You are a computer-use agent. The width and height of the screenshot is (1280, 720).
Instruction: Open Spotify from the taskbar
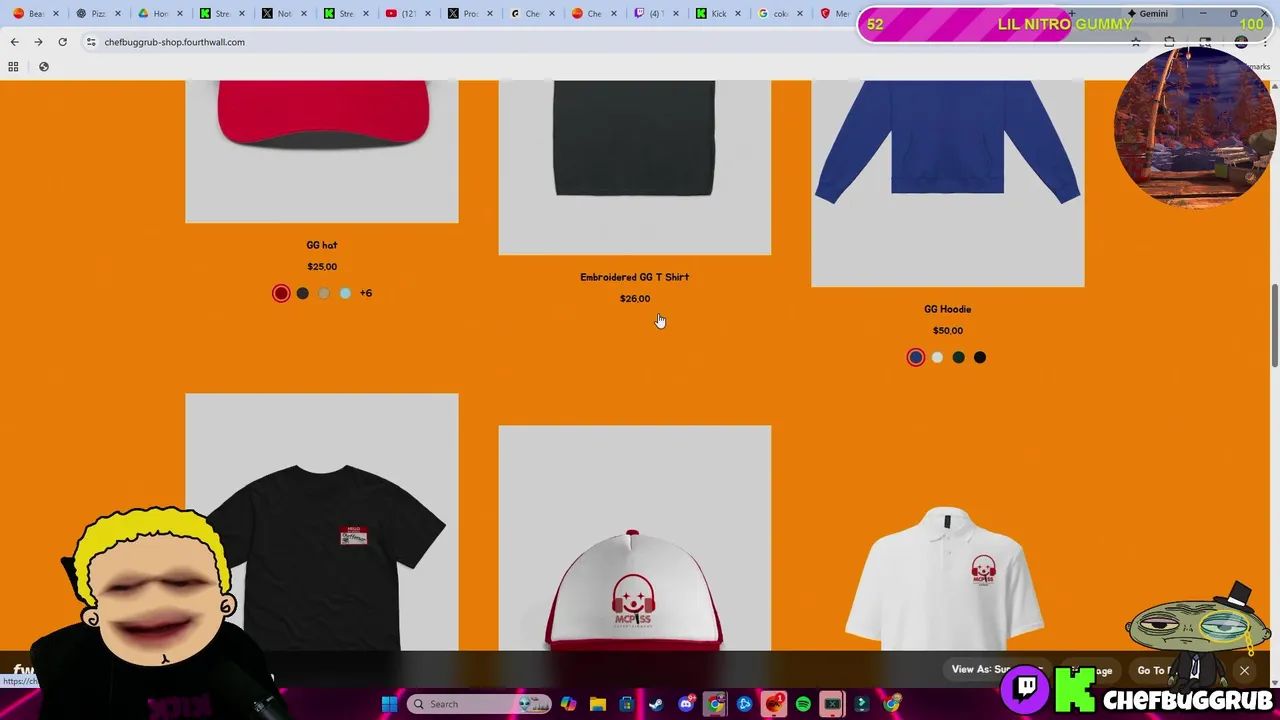(803, 704)
